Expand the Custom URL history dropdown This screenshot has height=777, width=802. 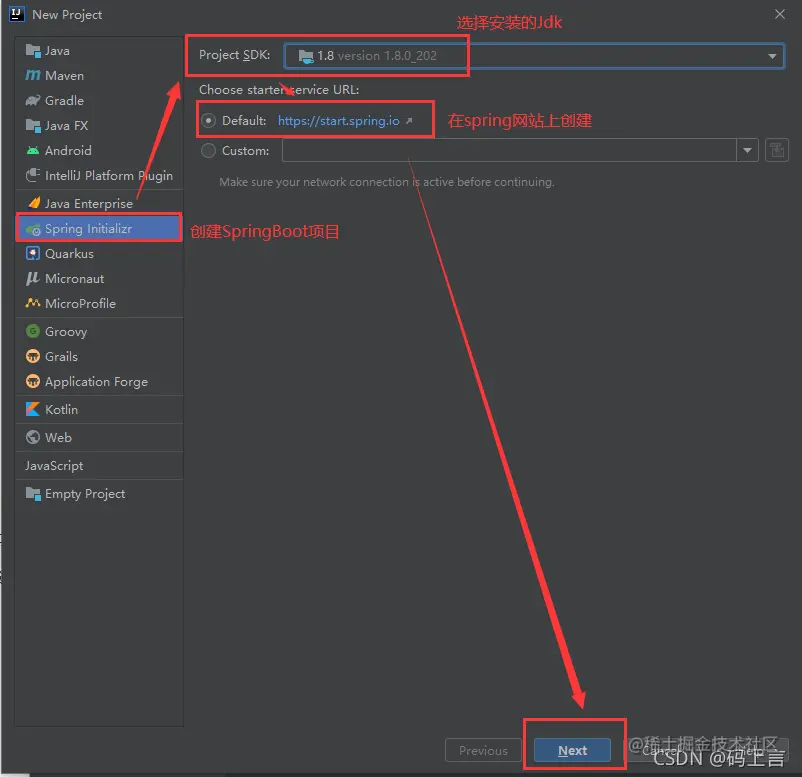click(747, 150)
